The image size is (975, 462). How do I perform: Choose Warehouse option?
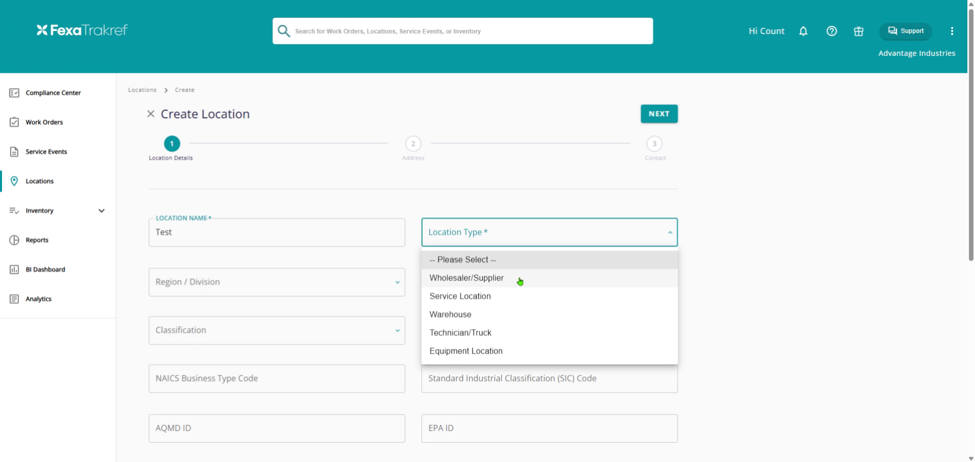click(x=550, y=315)
